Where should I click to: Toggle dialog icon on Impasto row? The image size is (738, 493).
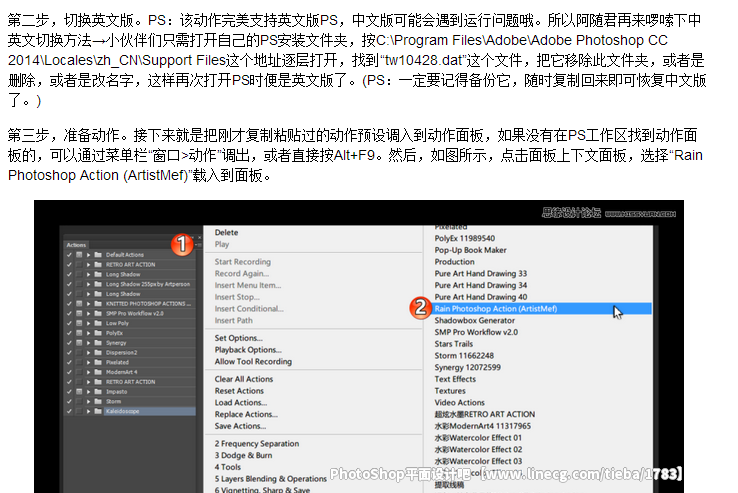[x=79, y=392]
